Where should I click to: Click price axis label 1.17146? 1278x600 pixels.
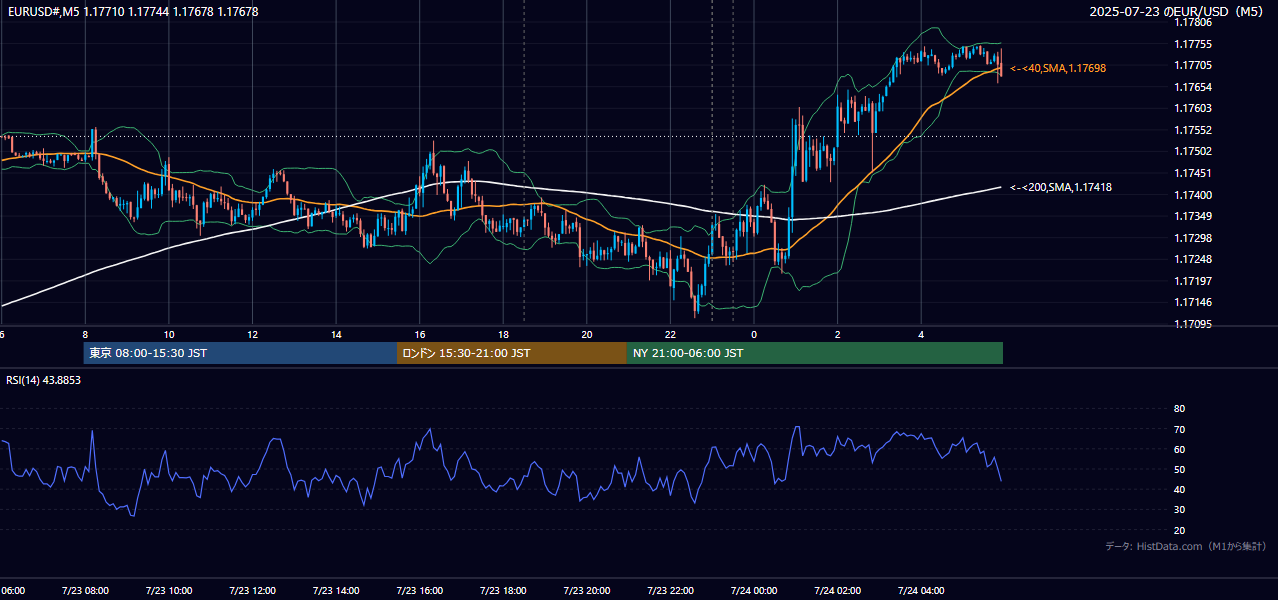tap(1192, 302)
